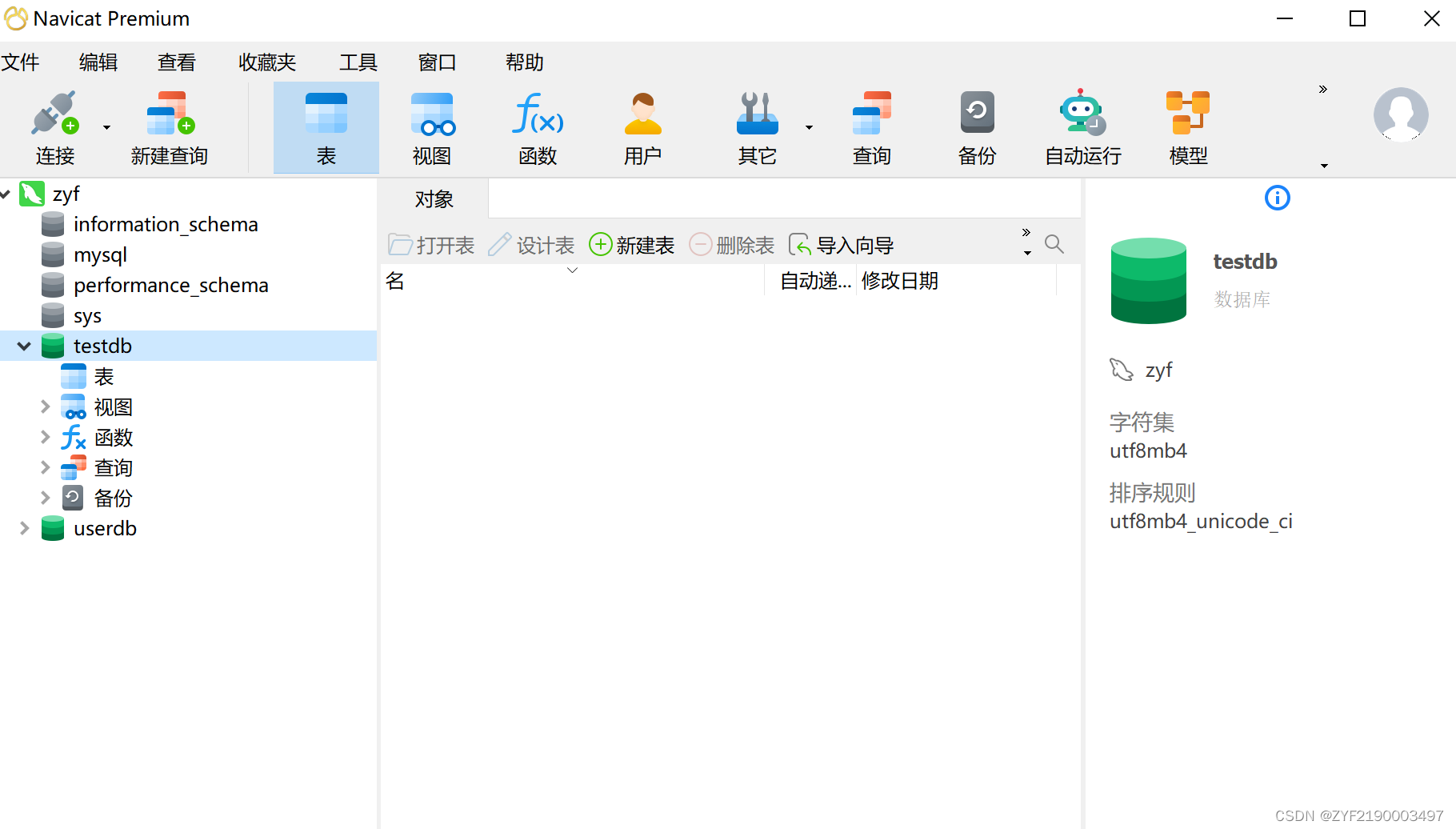Click the Query (查询) toolbar icon
Screen dimensions: 1456x829
pos(872,113)
